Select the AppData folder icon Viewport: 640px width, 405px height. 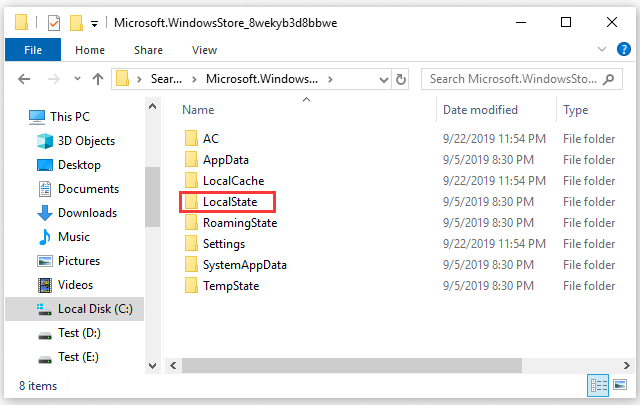point(191,160)
